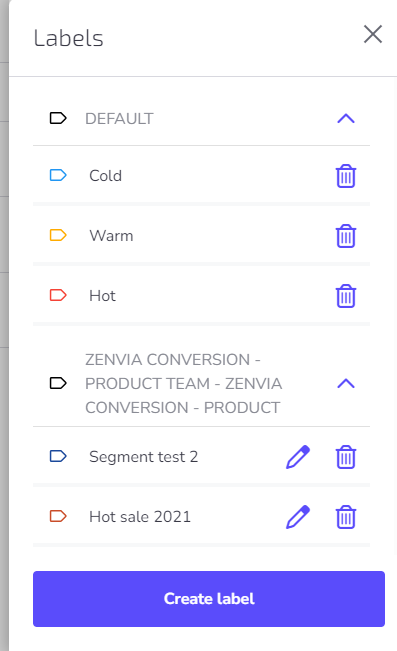This screenshot has width=397, height=651.
Task: Delete the Hot sale 2021 label
Action: tap(346, 517)
